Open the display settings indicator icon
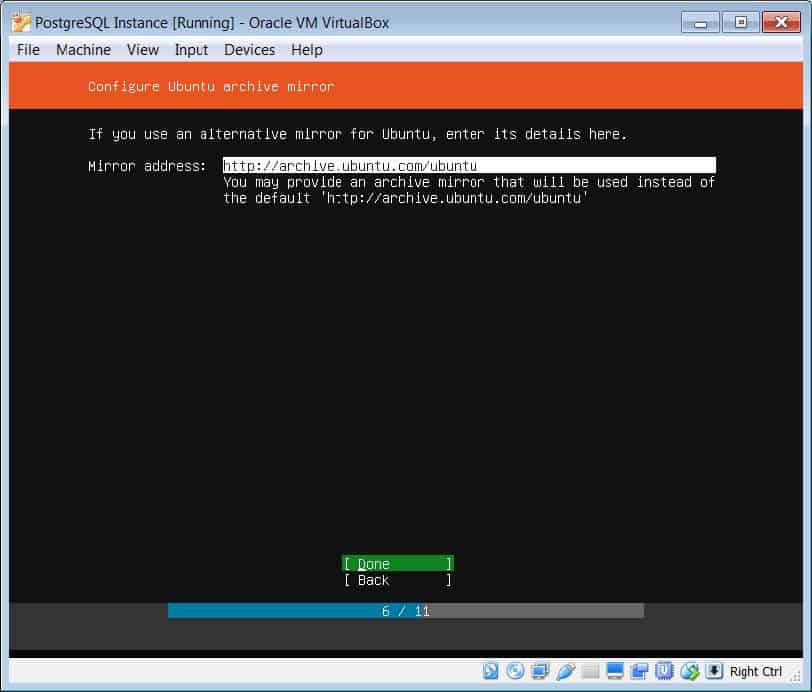This screenshot has width=812, height=692. coord(614,671)
